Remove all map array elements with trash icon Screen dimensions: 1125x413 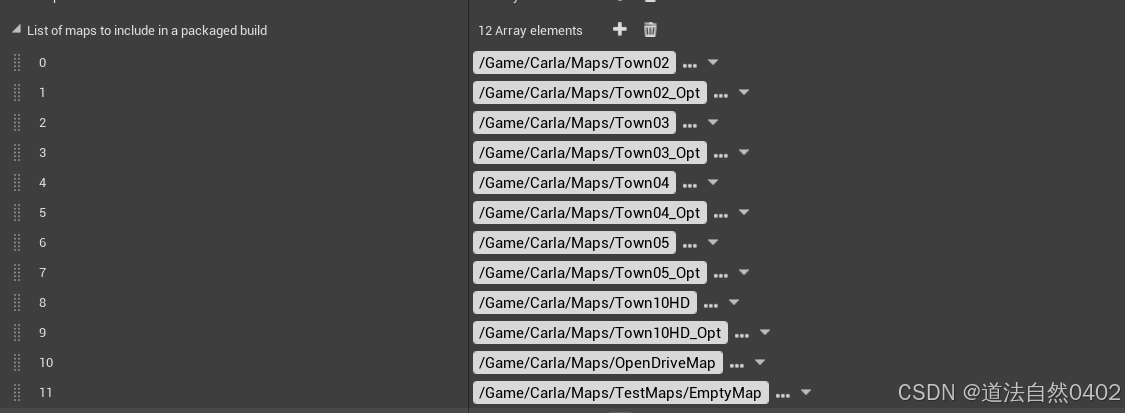click(650, 29)
